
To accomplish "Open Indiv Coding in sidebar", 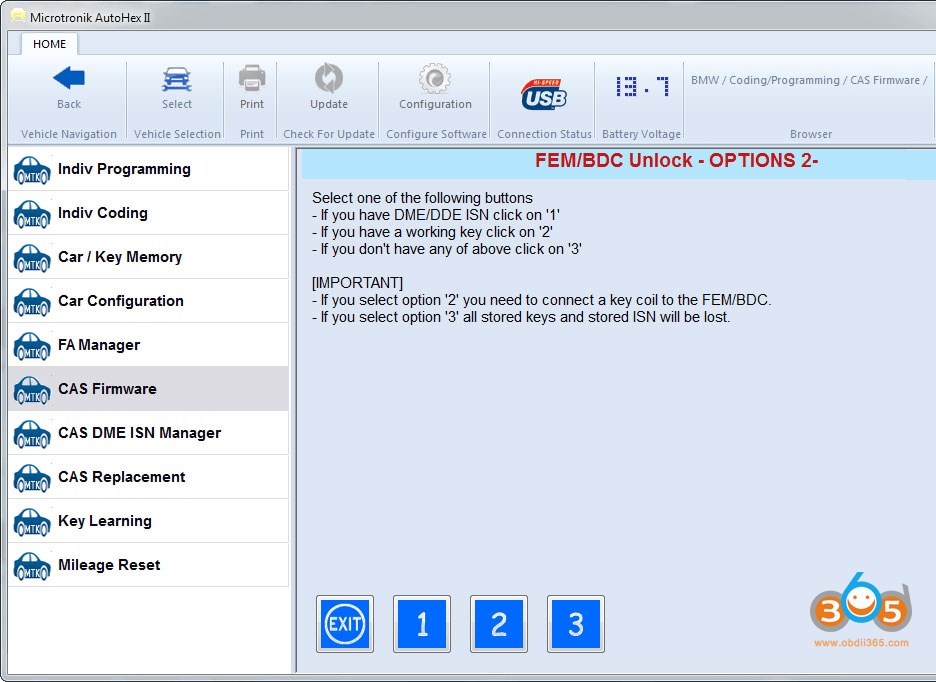I will (149, 213).
